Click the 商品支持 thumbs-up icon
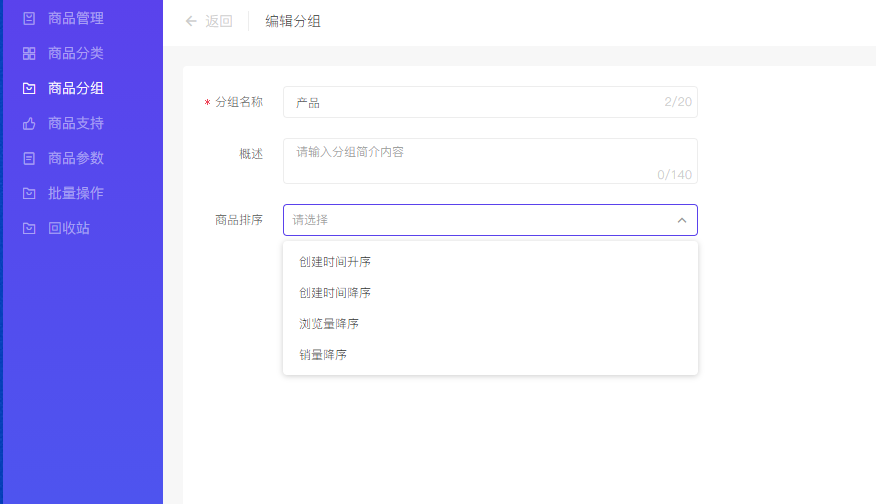The height and width of the screenshot is (504, 876). click(x=29, y=123)
